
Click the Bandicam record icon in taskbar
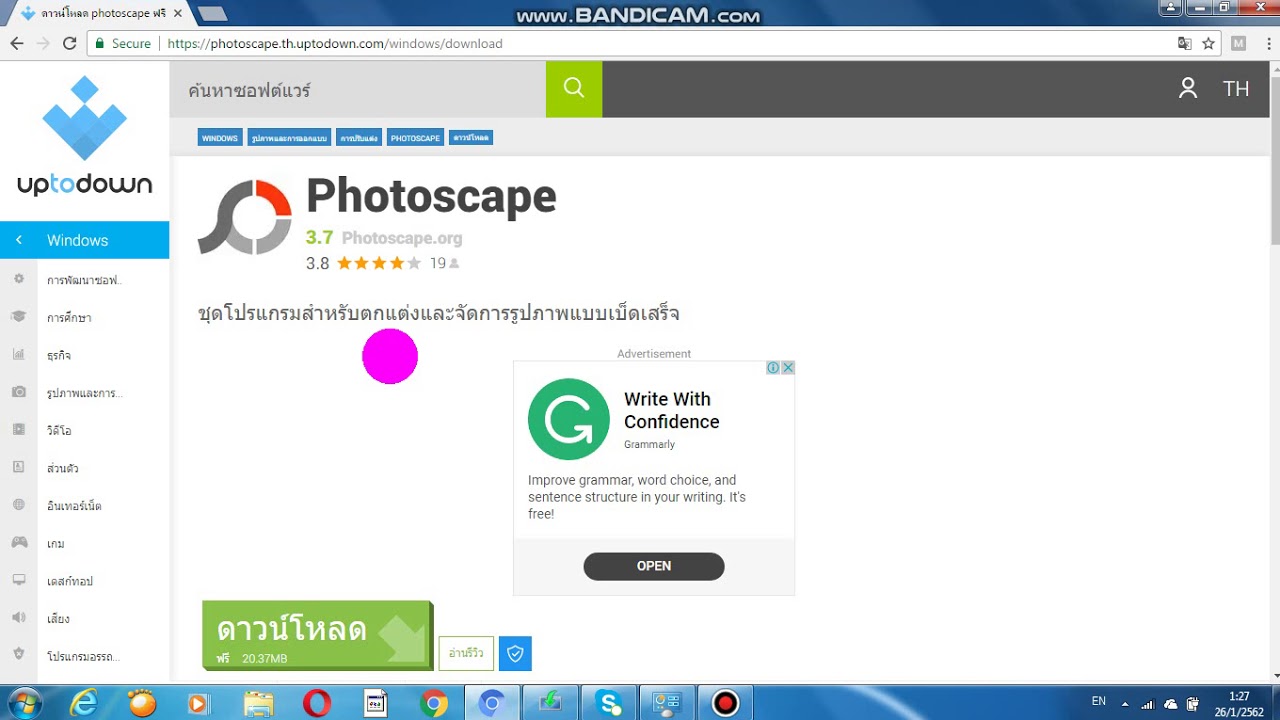pos(725,703)
